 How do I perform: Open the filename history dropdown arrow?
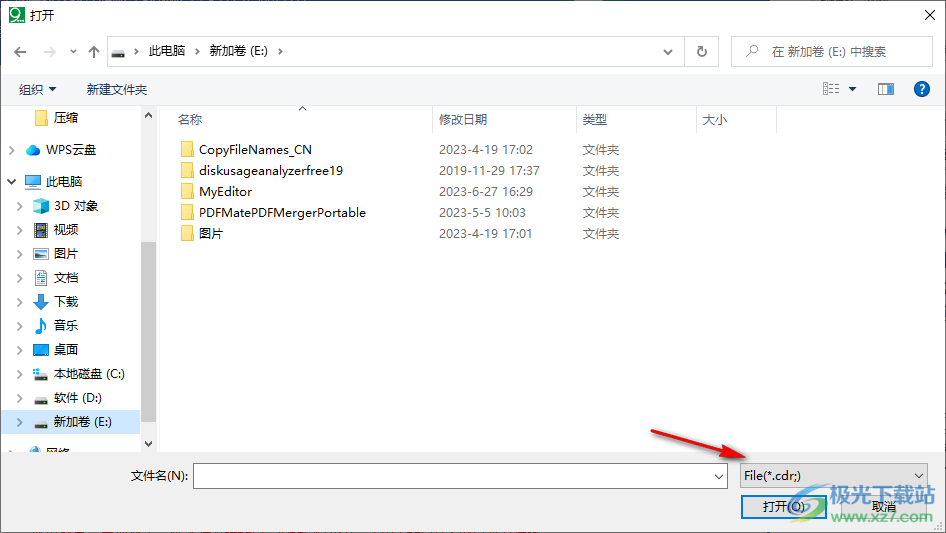pos(719,476)
